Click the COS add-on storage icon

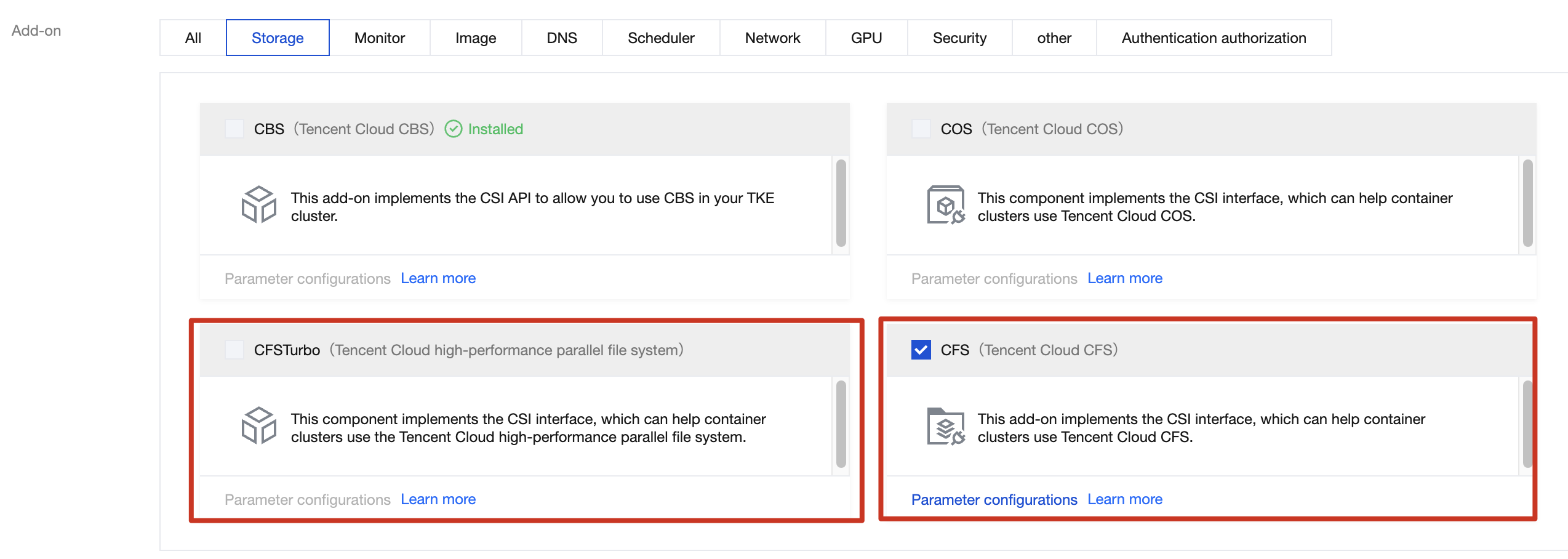click(x=945, y=204)
